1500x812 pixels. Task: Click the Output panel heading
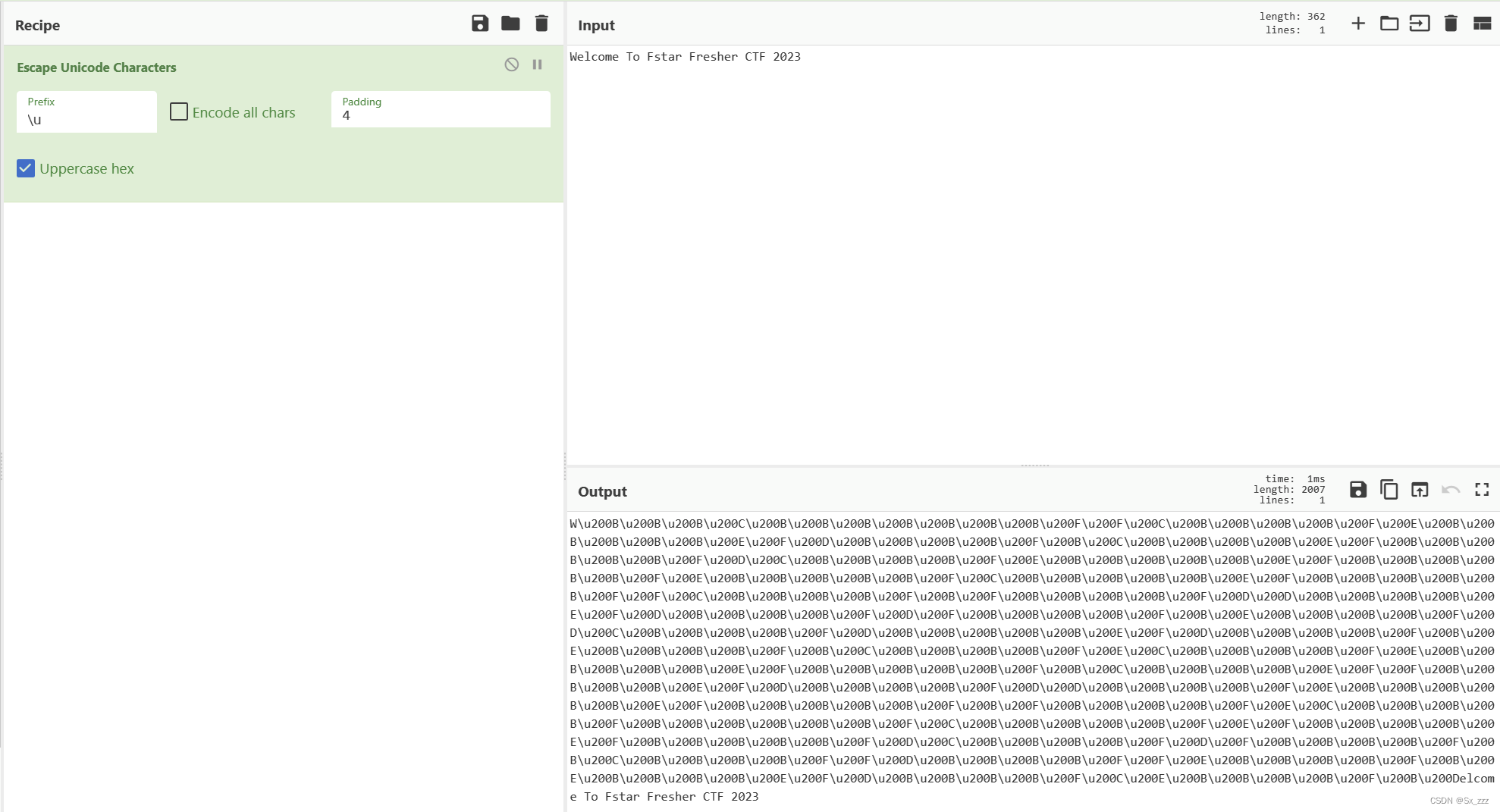point(602,491)
